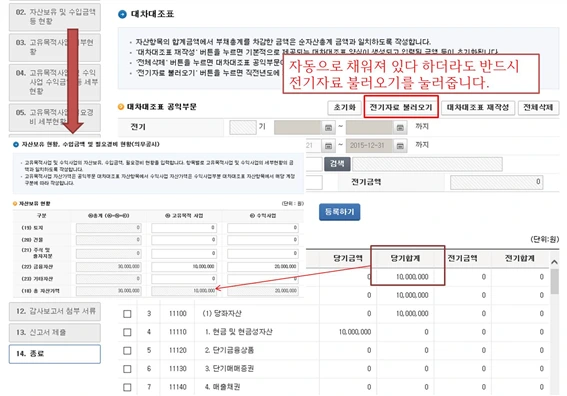Click account code 11140
The image size is (567, 396).
point(178,387)
